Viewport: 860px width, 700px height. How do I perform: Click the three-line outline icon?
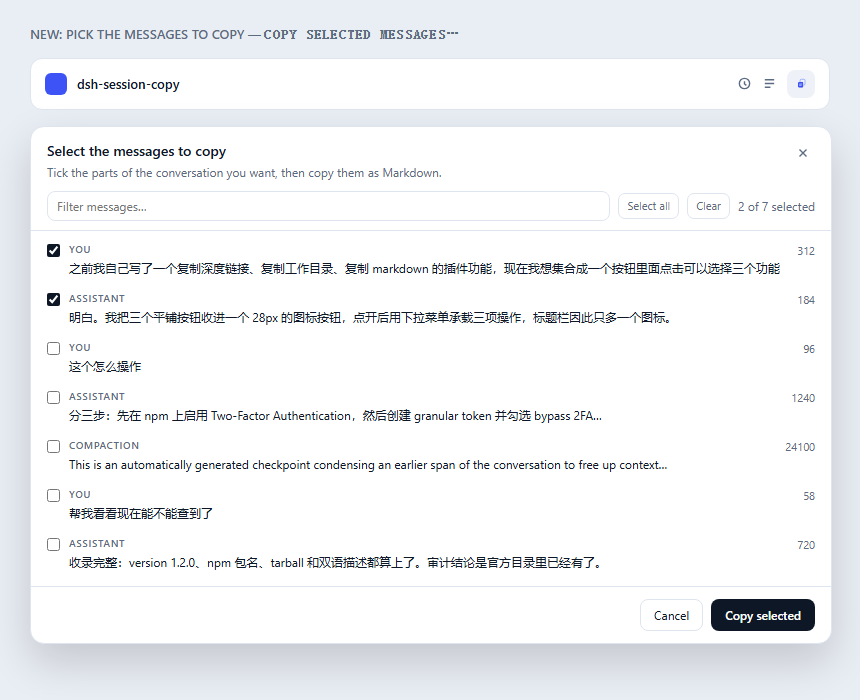pos(770,84)
